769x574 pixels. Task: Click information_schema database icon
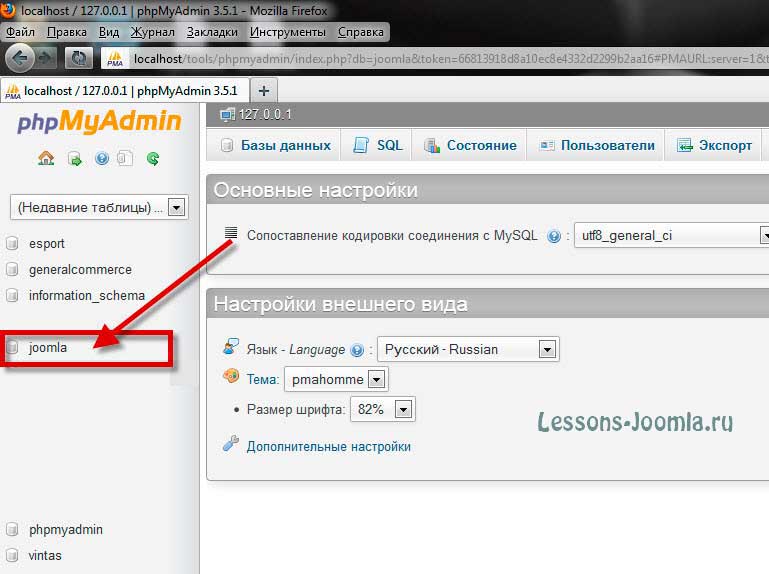[12, 295]
